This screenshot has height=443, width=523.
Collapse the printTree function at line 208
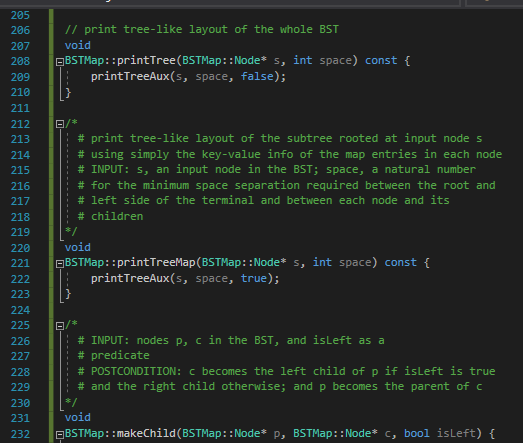pos(60,62)
